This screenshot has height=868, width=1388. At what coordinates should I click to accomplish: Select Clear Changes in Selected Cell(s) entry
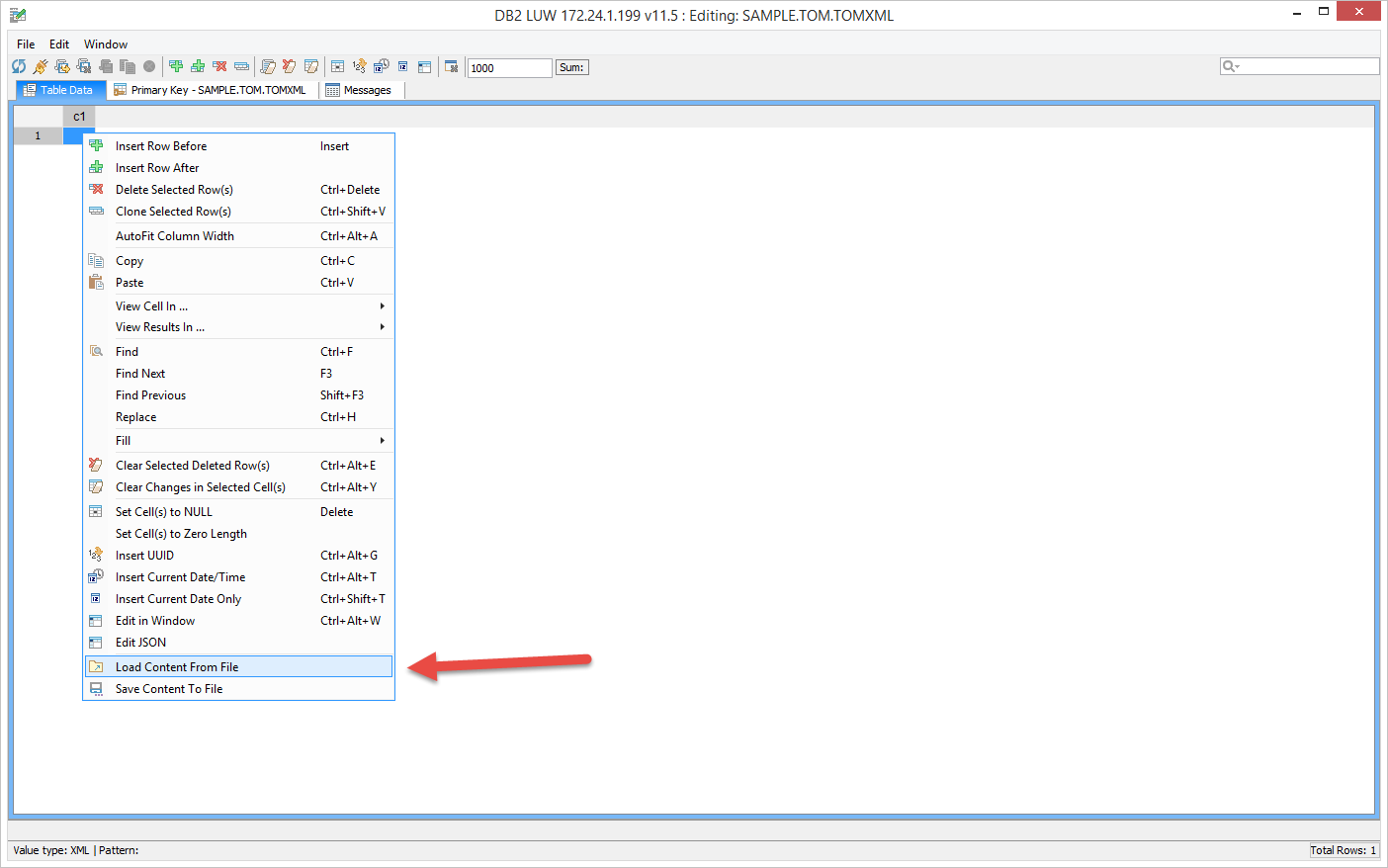tap(239, 487)
